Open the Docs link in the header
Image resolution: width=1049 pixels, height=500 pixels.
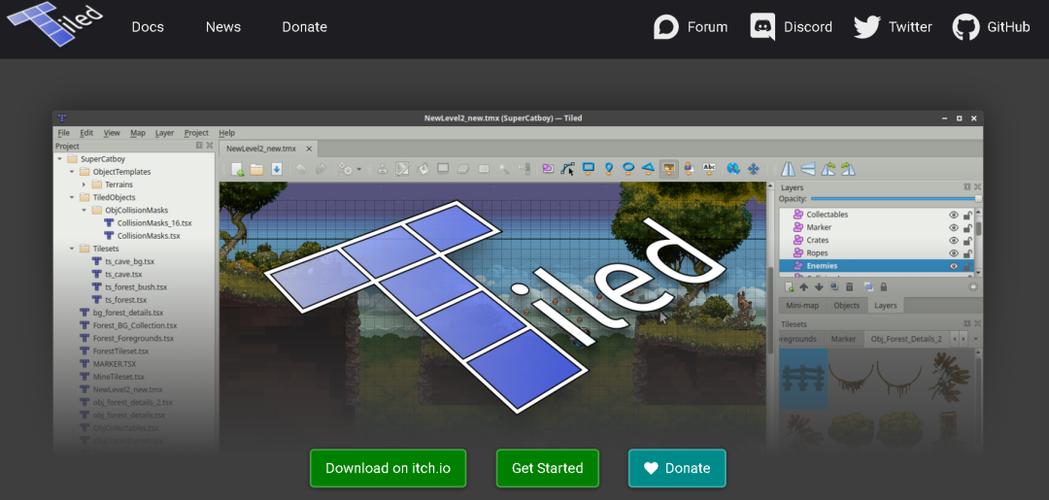point(148,27)
